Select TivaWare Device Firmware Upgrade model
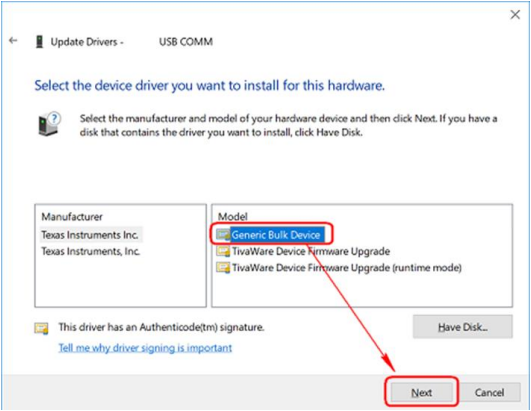The image size is (531, 411). coord(311,251)
